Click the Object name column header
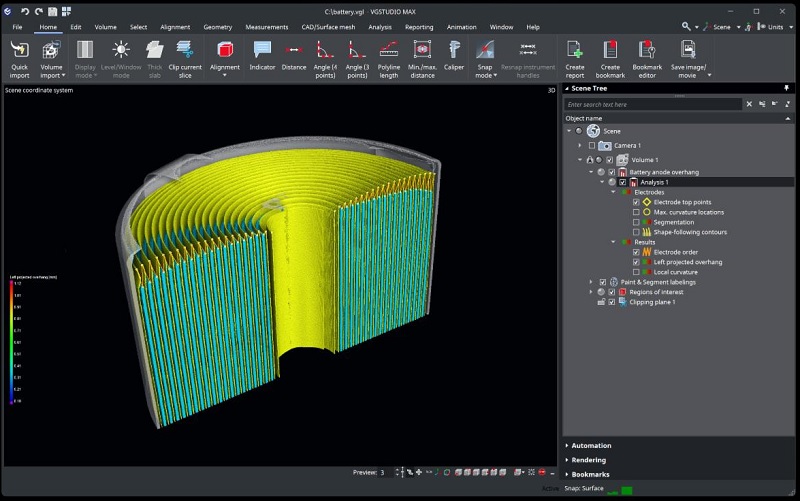This screenshot has height=501, width=800. (679, 118)
